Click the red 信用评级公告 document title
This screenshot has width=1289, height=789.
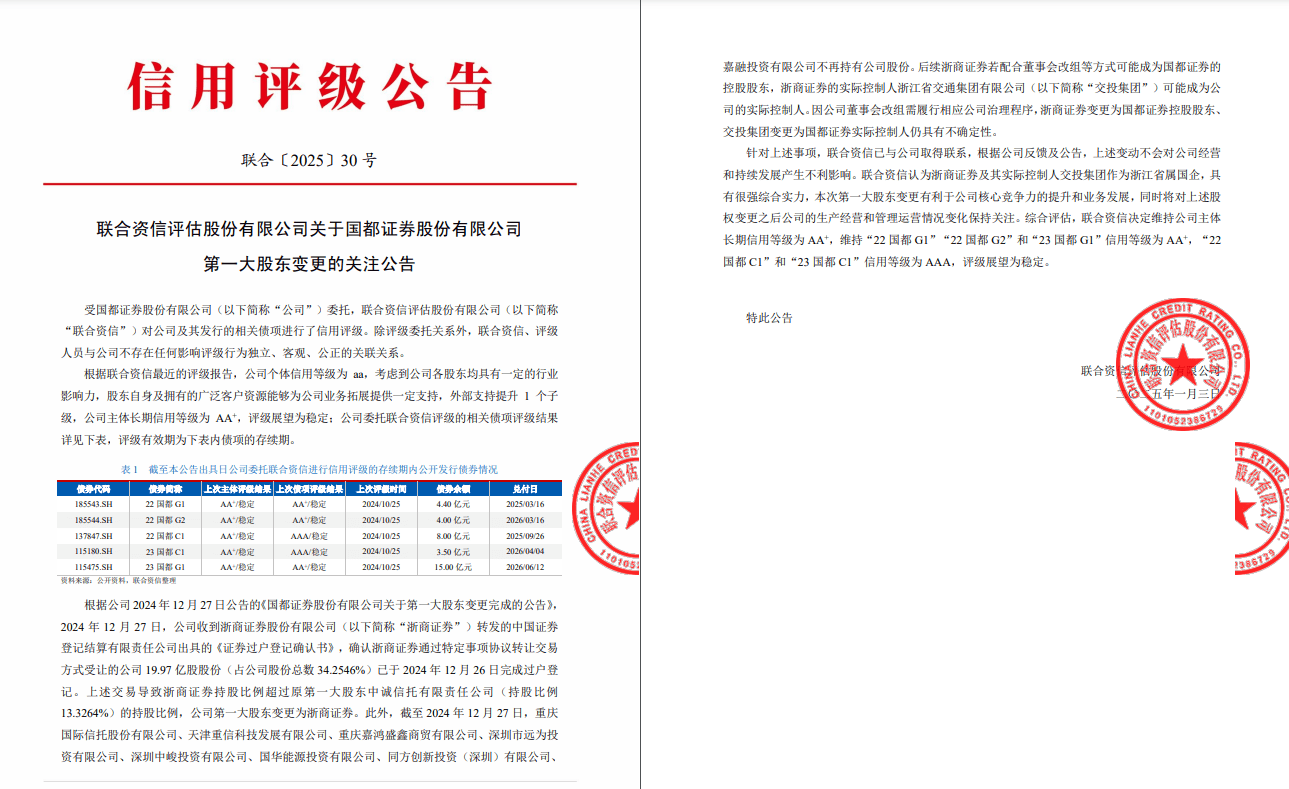310,87
